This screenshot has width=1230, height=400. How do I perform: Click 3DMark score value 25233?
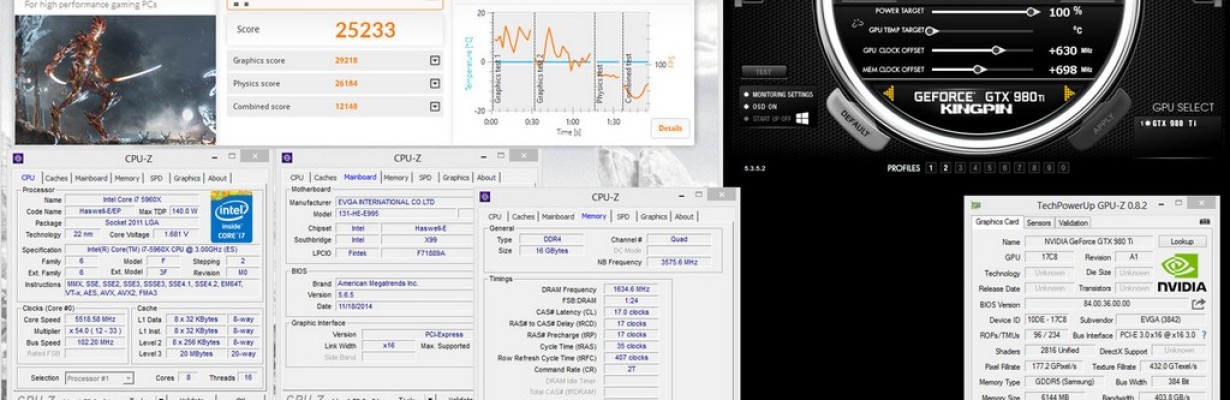[366, 30]
